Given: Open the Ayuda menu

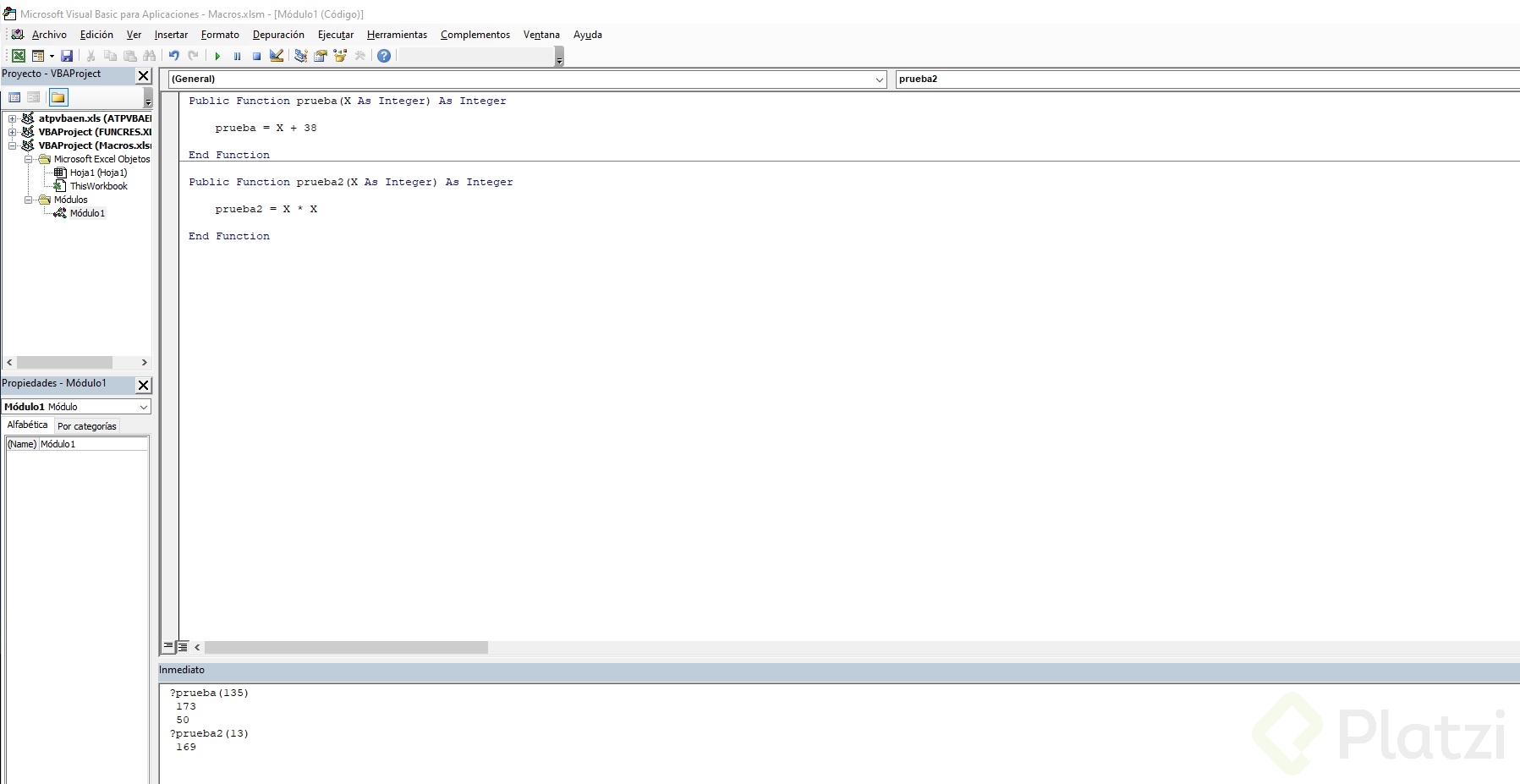Looking at the screenshot, I should 588,35.
